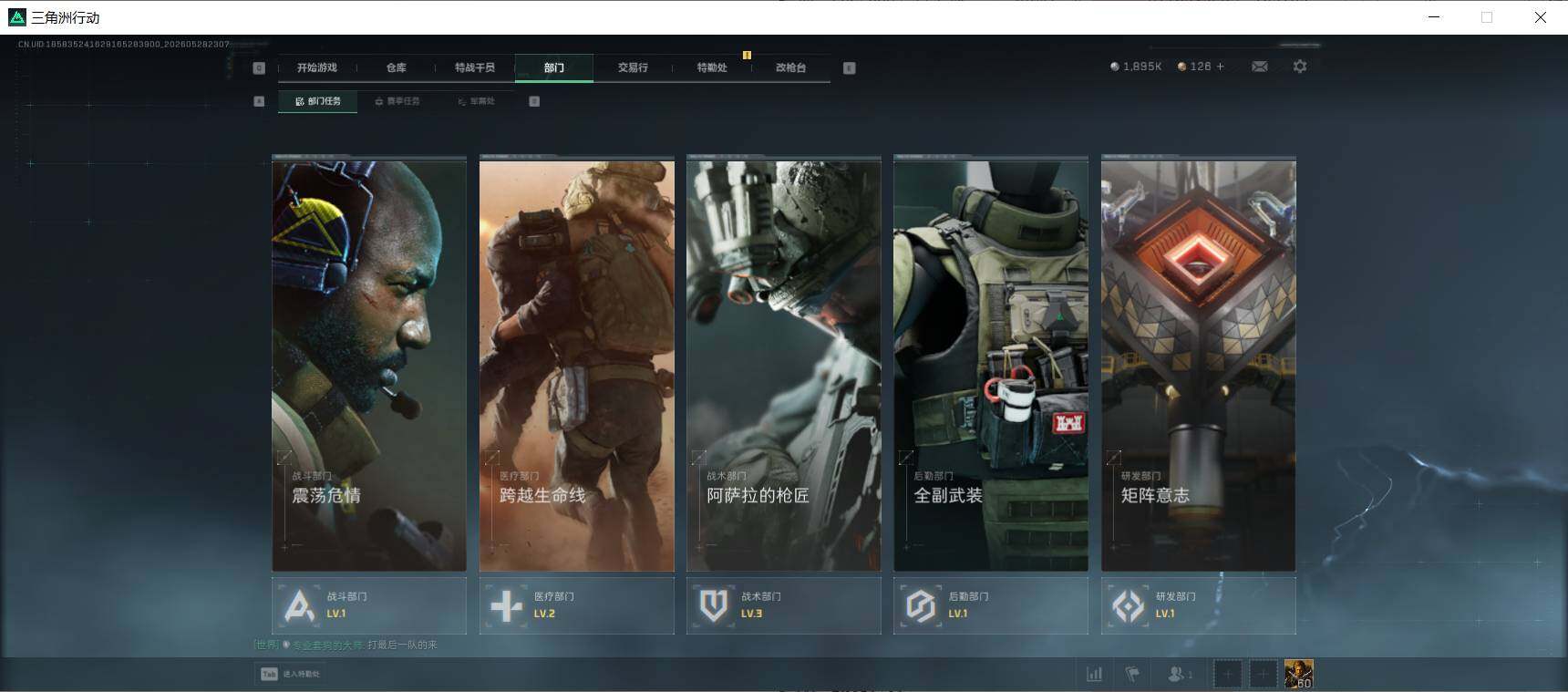This screenshot has width=1568, height=692.
Task: Click the 研发部门 LV.1 panel
Action: pyautogui.click(x=1199, y=605)
